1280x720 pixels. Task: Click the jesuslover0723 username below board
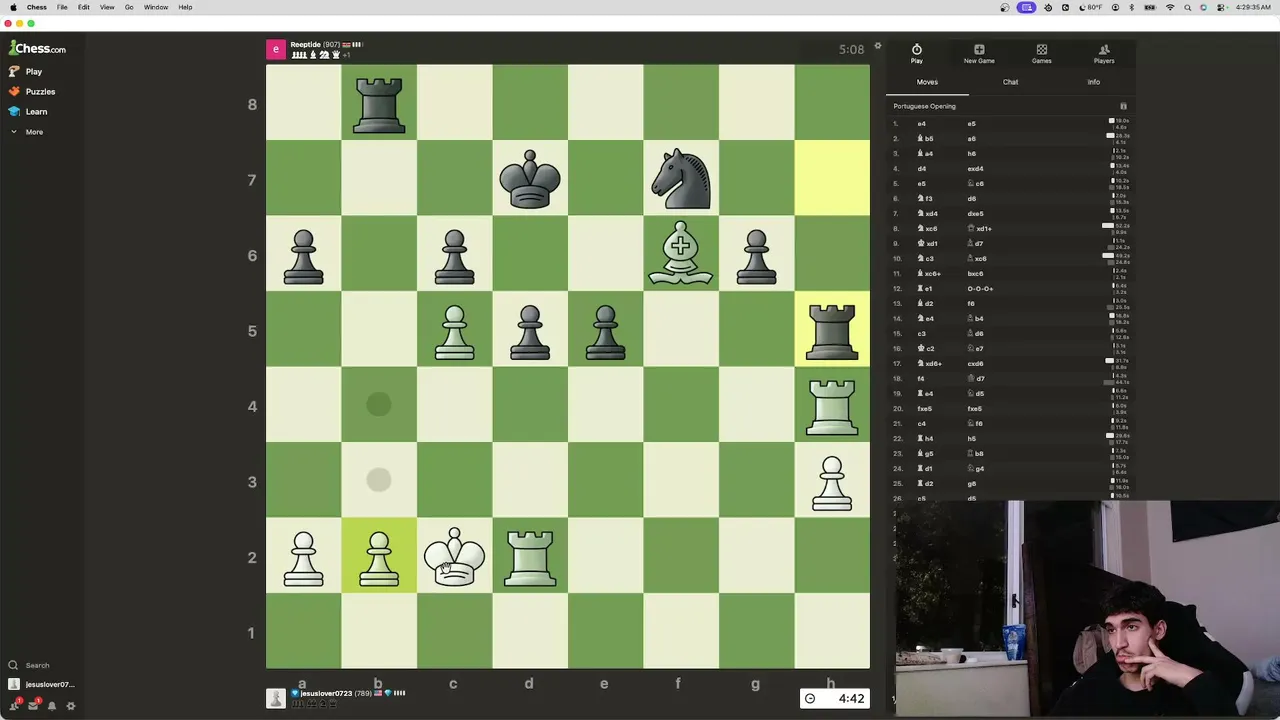tap(327, 693)
